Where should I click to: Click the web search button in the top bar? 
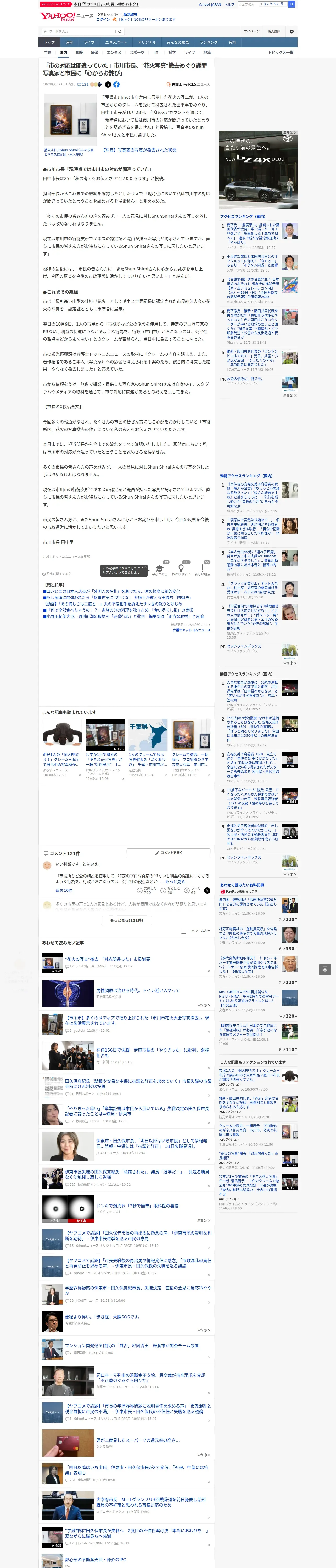point(292,4)
